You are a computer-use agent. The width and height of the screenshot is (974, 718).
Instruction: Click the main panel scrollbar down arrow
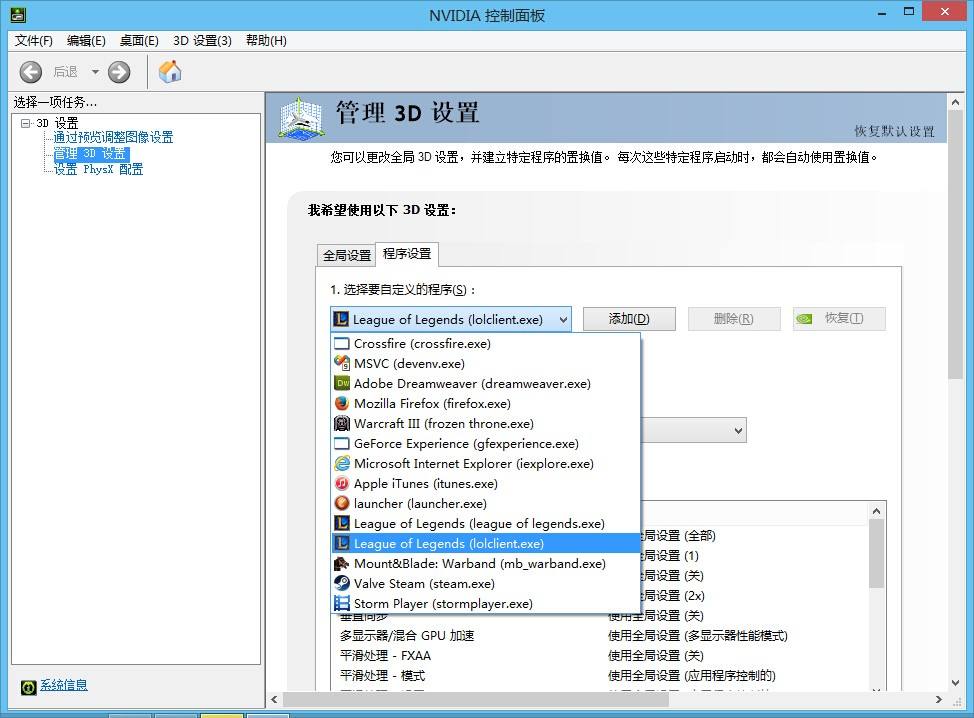[955, 683]
